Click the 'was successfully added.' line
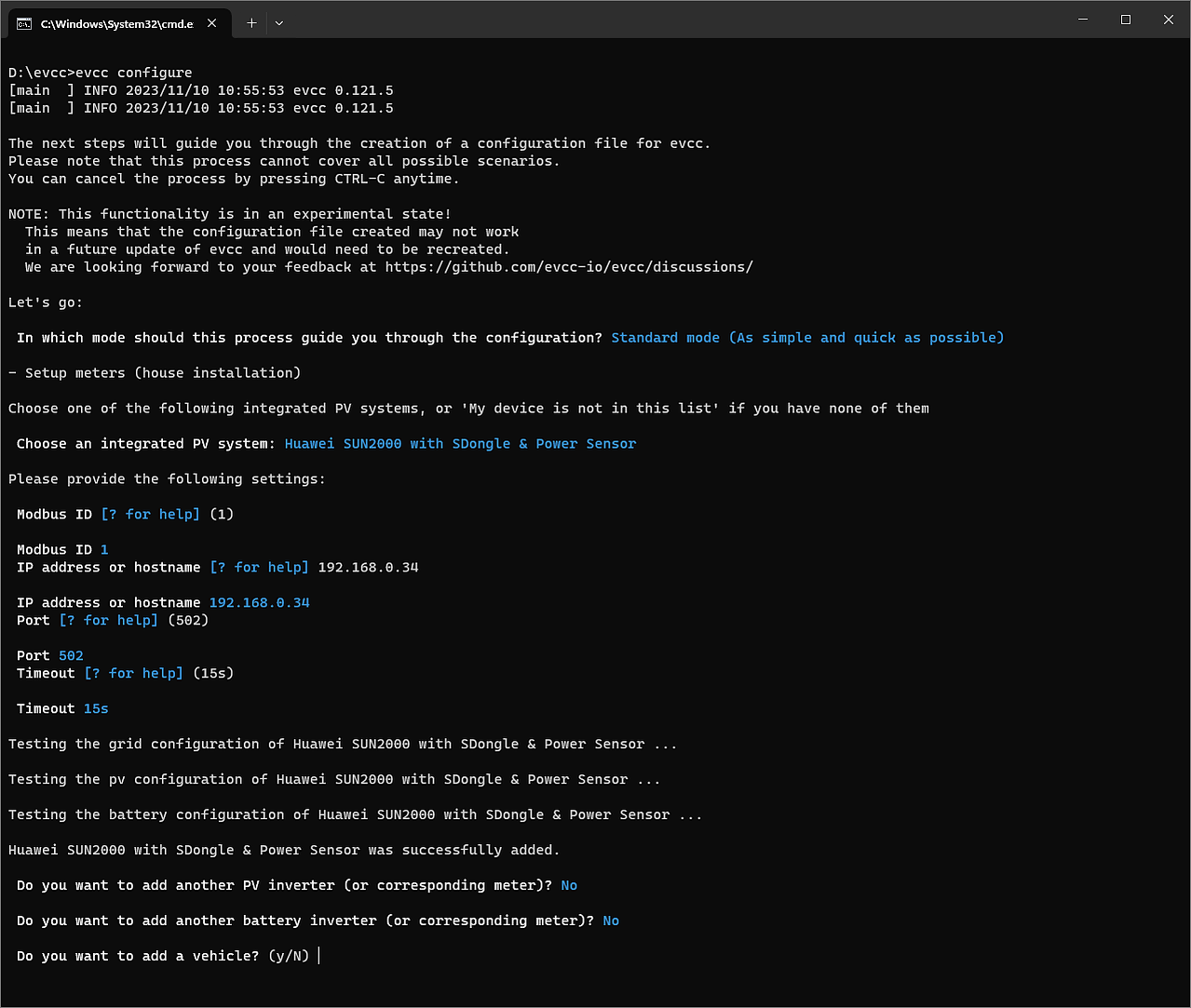Screen dimensions: 1191x1008 284,851
